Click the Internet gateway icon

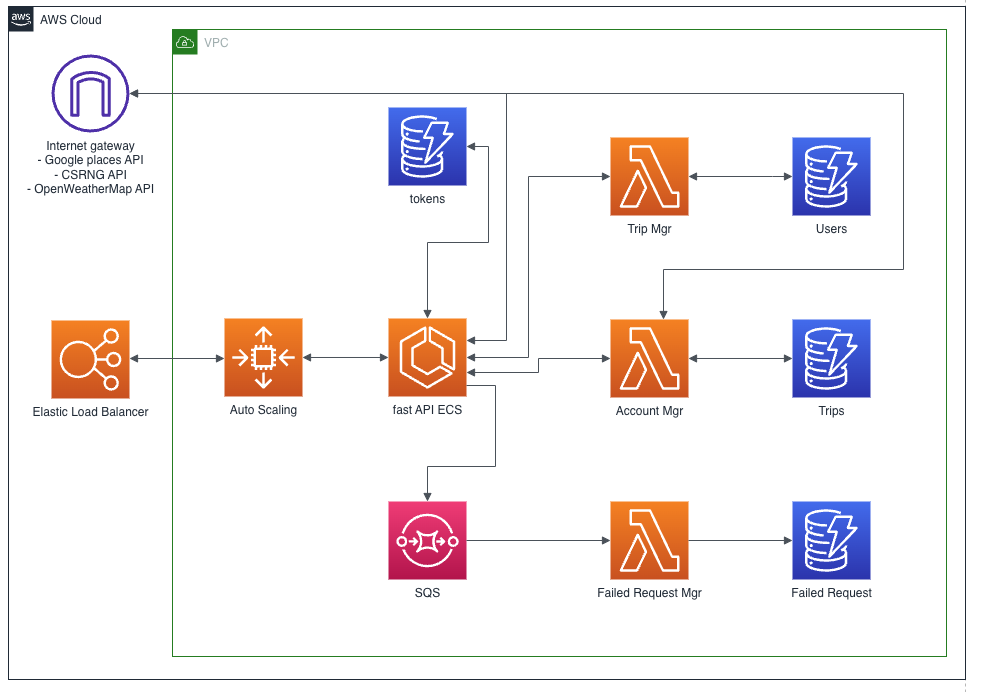tap(90, 93)
